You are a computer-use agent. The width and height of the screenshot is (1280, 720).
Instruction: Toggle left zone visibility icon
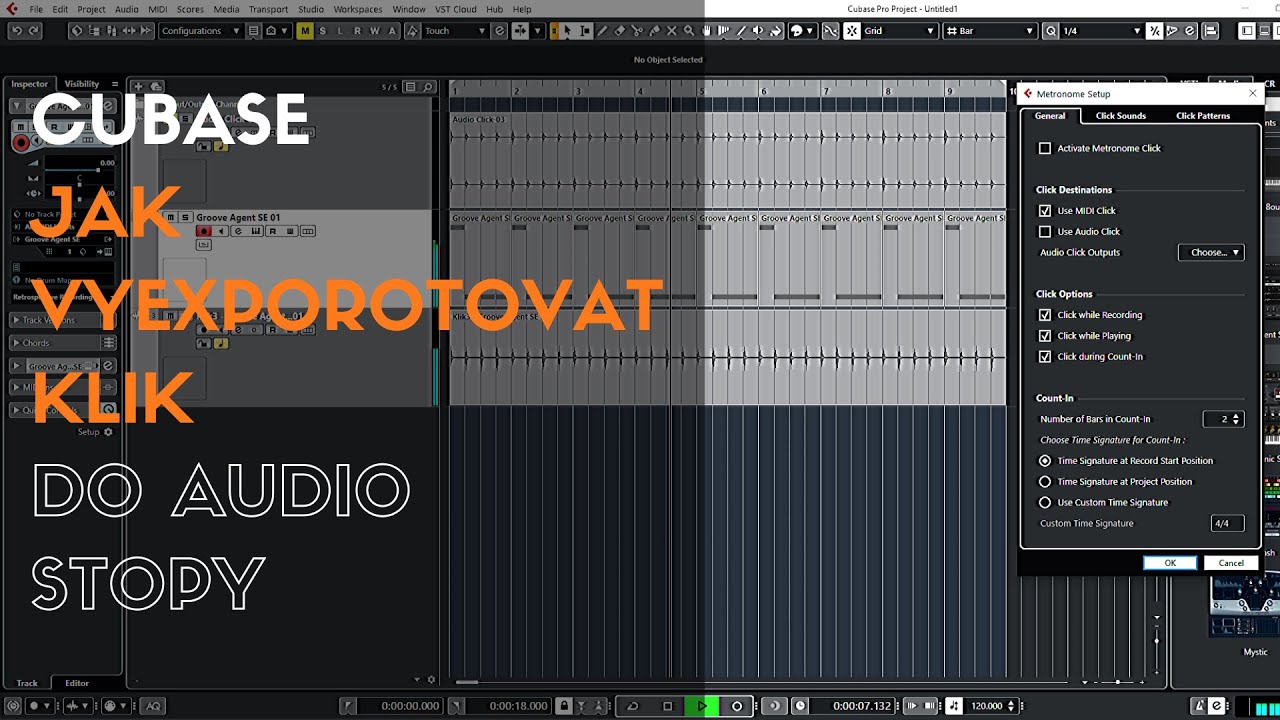pyautogui.click(x=1246, y=31)
